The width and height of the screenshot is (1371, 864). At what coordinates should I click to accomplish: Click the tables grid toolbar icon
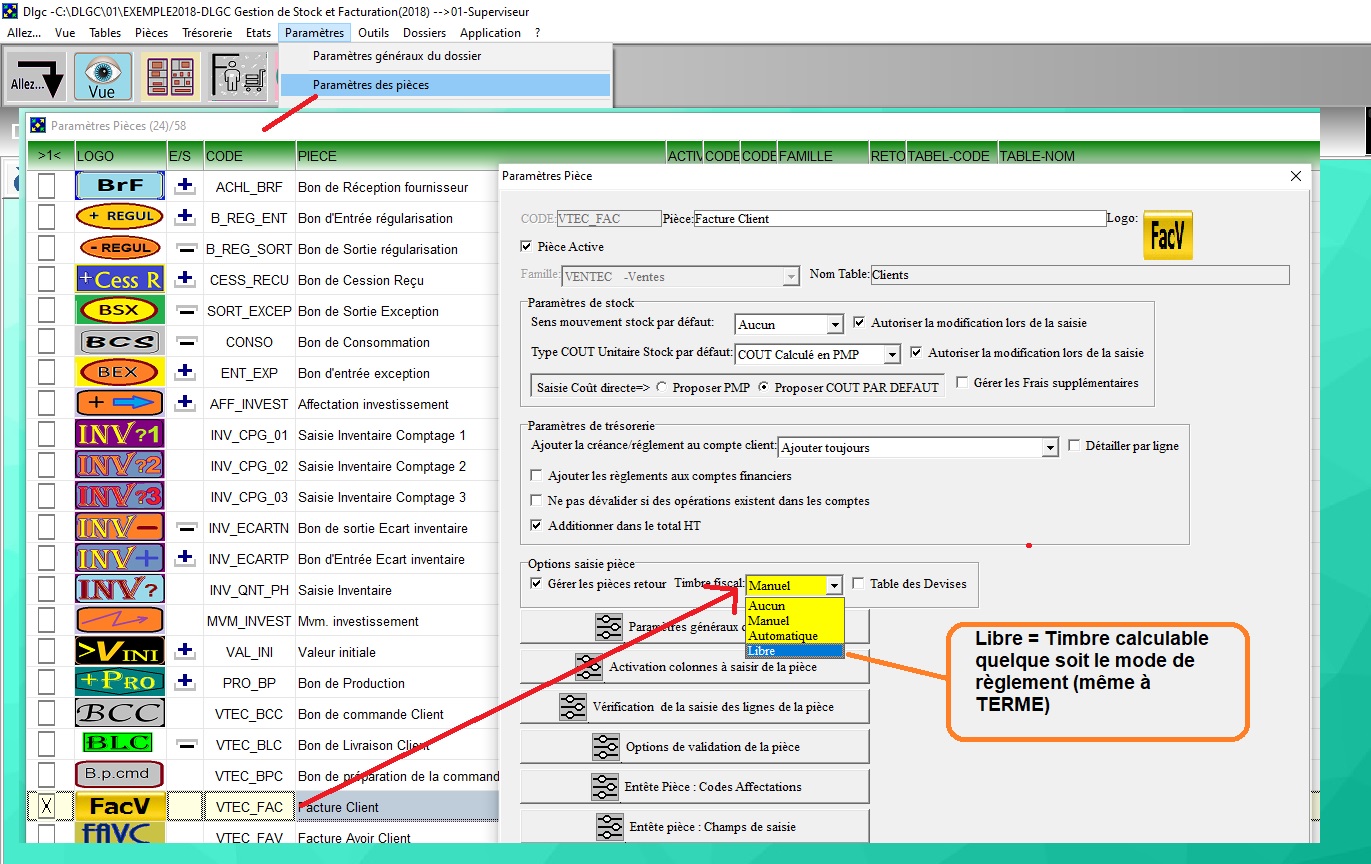(171, 78)
